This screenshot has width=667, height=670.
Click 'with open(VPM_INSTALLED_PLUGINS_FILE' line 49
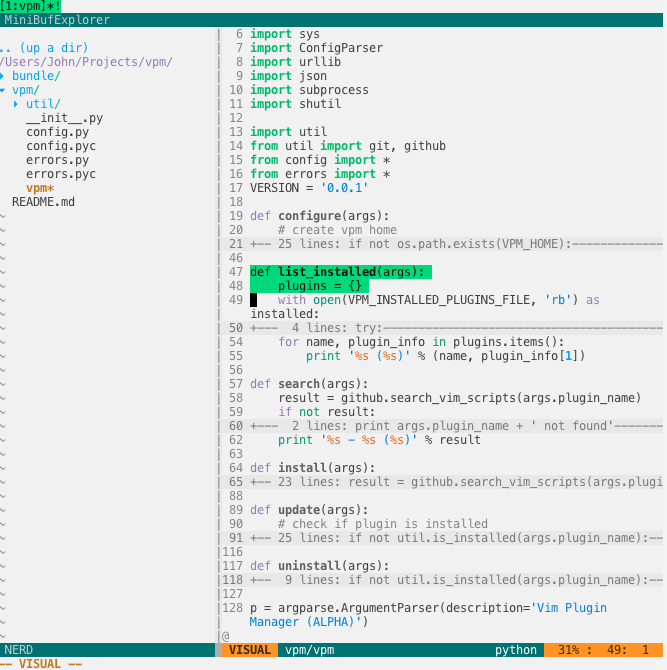tap(438, 300)
